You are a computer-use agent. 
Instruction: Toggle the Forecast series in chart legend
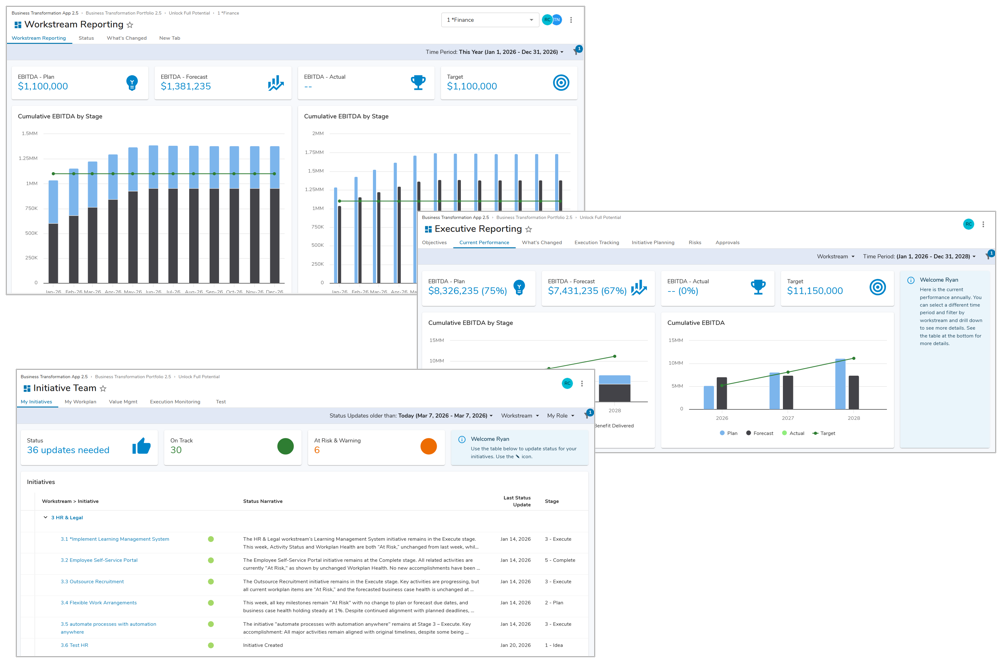click(x=759, y=433)
